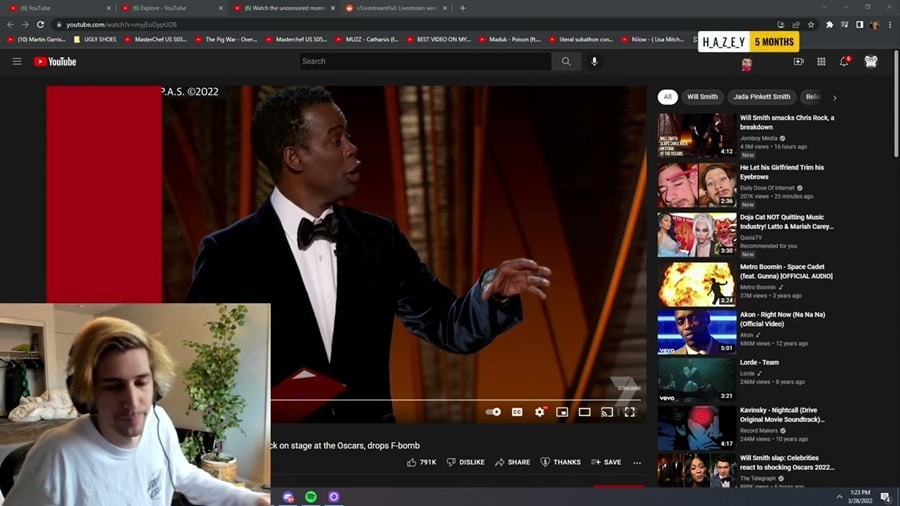The height and width of the screenshot is (506, 900).
Task: Go back in the browser
Action: pos(10,25)
